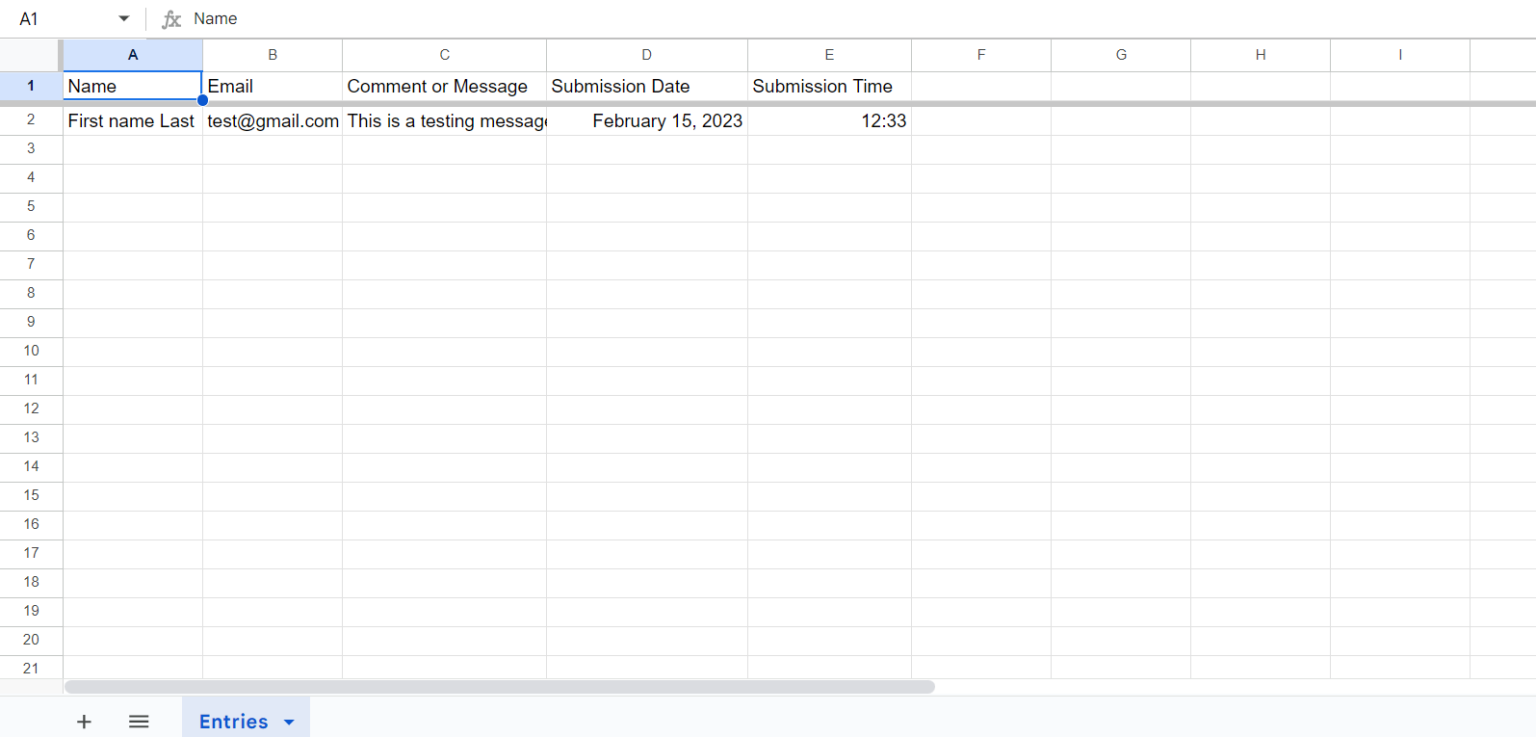Select the cell containing test@gmail.com
Image resolution: width=1536 pixels, height=737 pixels.
coord(272,120)
